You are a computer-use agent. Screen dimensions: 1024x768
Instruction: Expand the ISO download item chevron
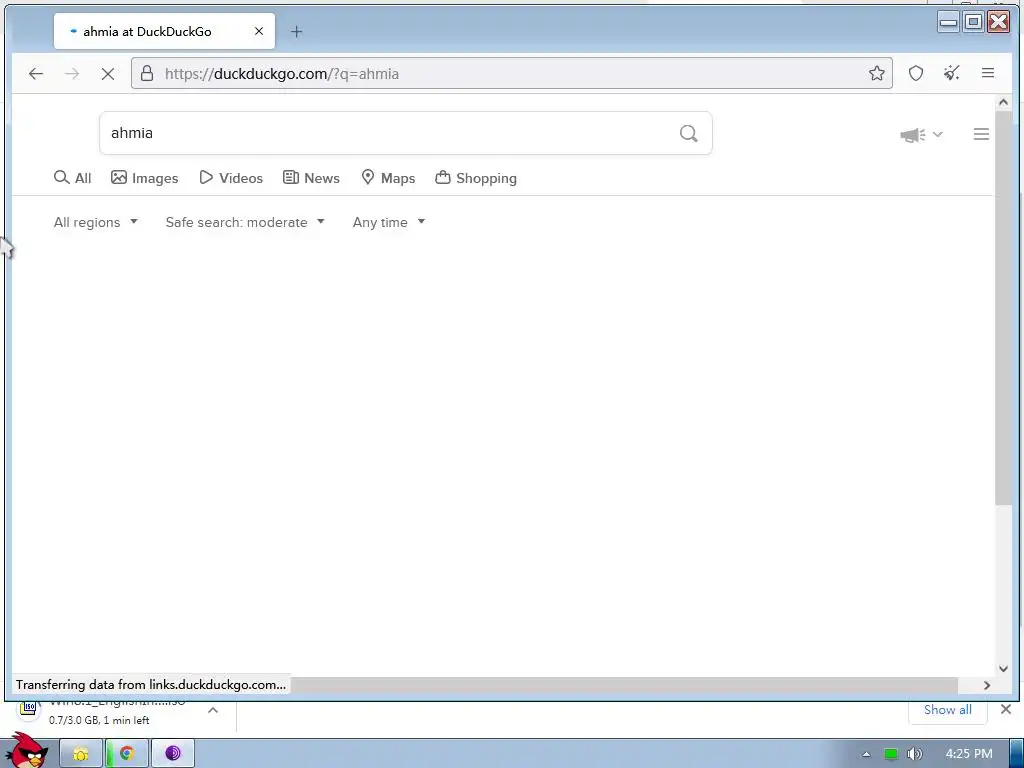pyautogui.click(x=213, y=711)
